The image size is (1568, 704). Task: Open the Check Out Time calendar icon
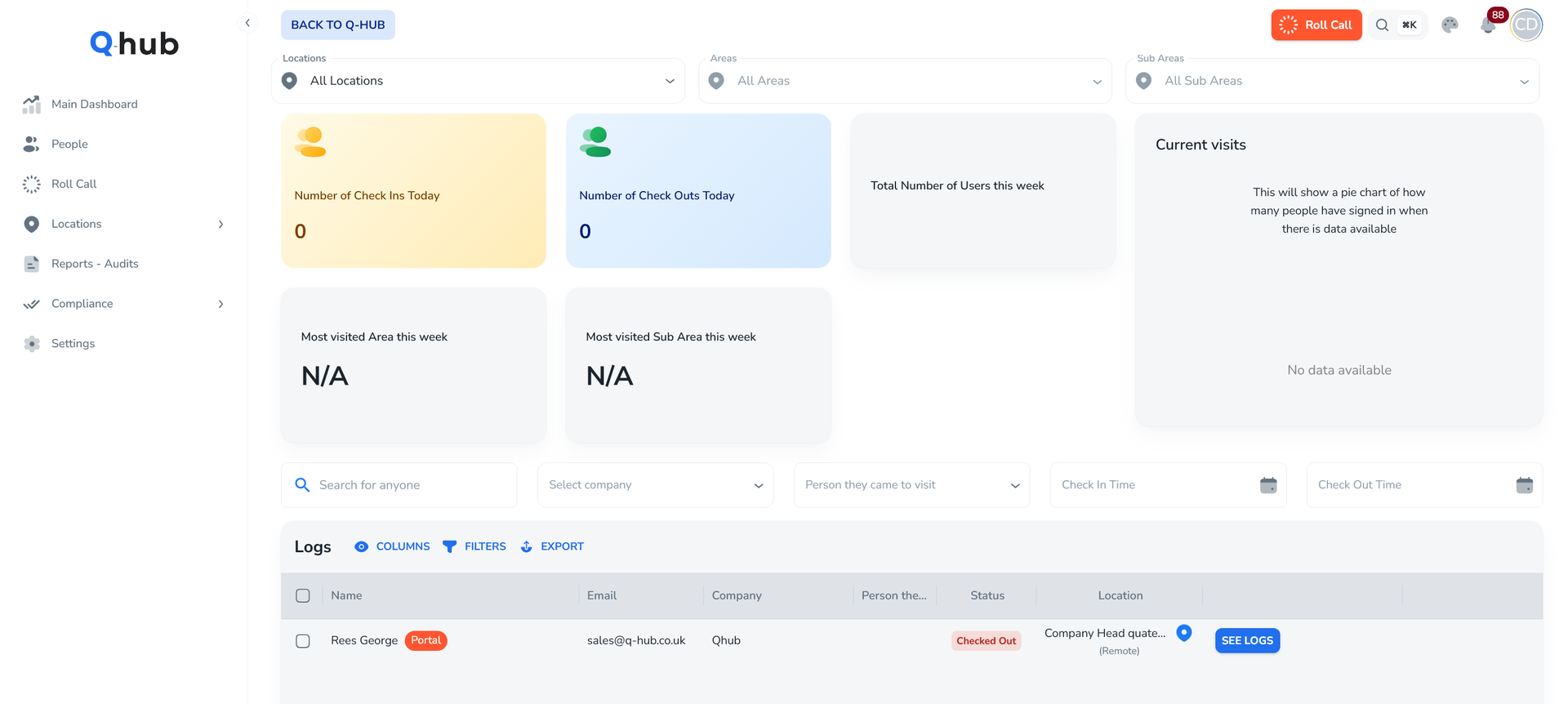(1525, 485)
